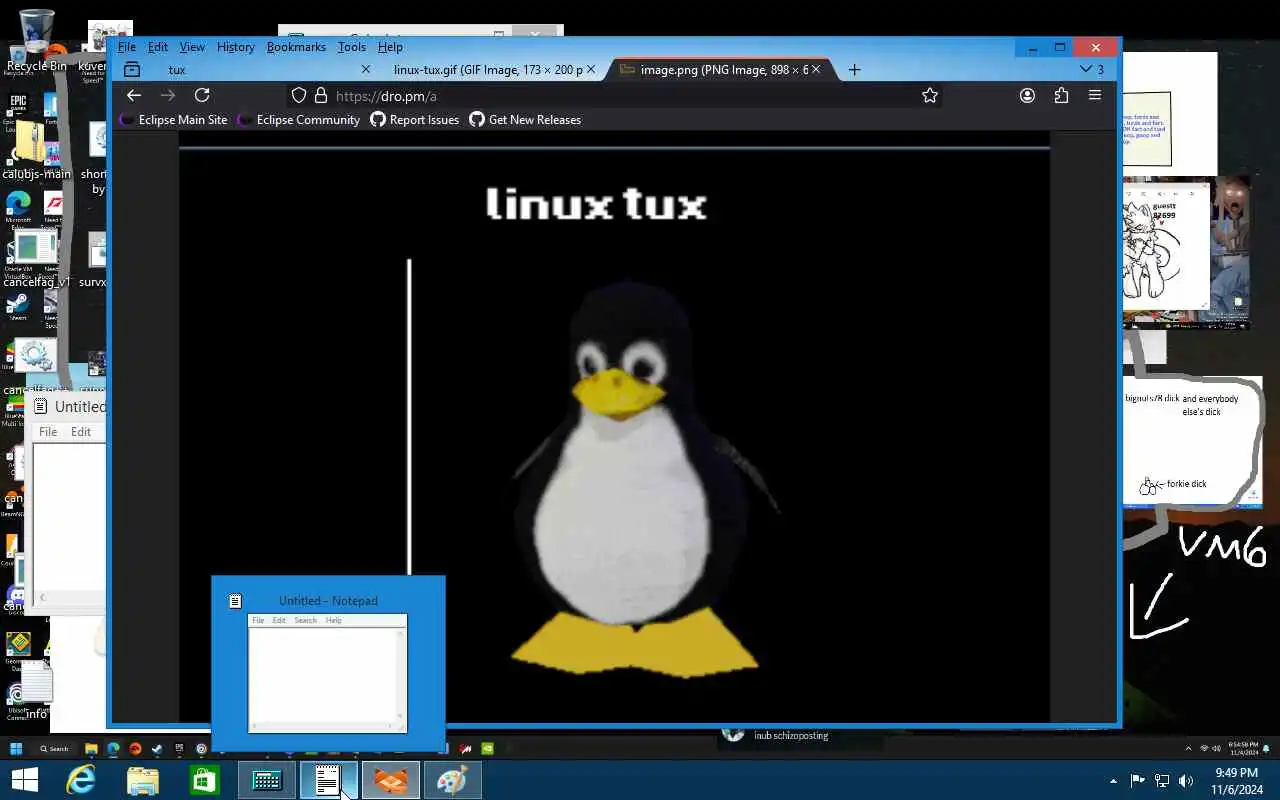Open the History menu

click(x=236, y=47)
